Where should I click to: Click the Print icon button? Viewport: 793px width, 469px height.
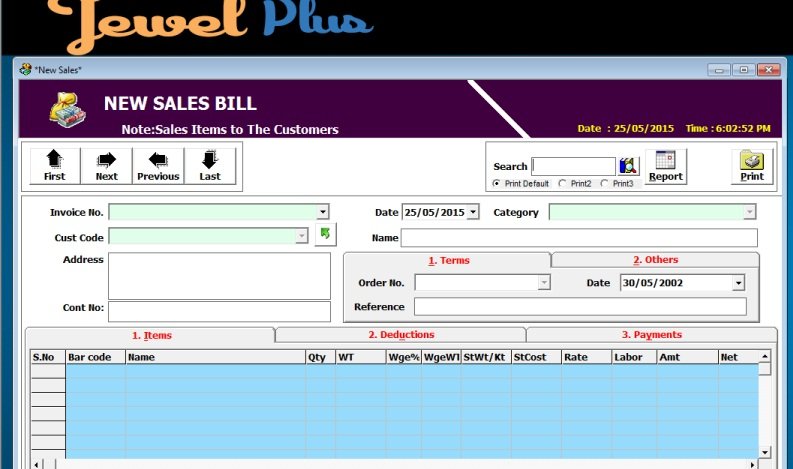(x=752, y=166)
